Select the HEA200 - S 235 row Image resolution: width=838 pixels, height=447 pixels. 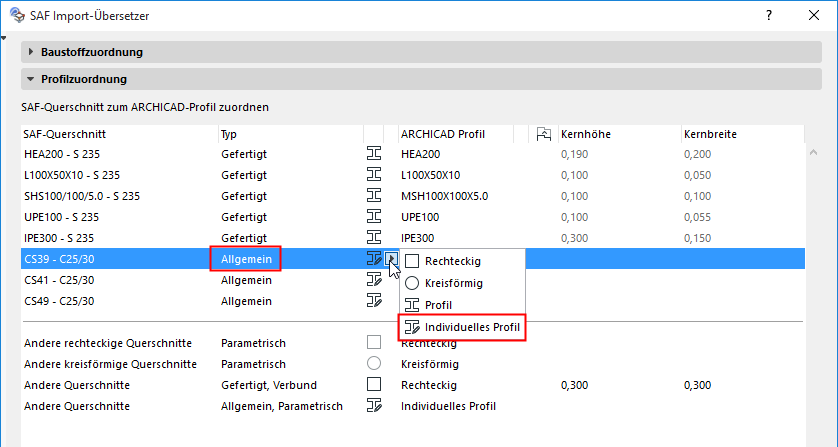click(x=413, y=154)
